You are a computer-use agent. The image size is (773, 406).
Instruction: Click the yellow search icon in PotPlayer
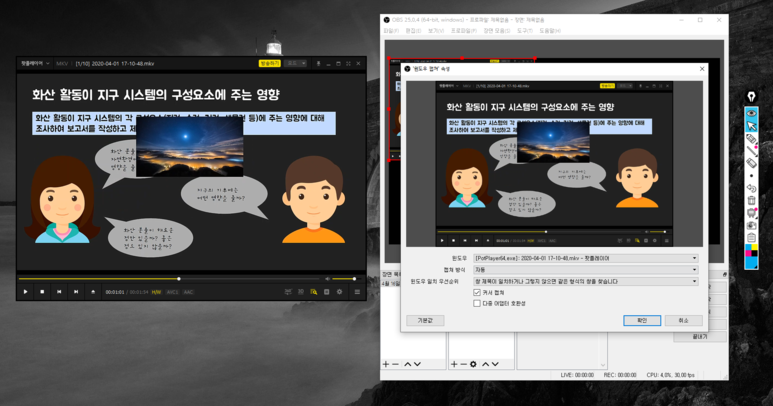pyautogui.click(x=314, y=292)
